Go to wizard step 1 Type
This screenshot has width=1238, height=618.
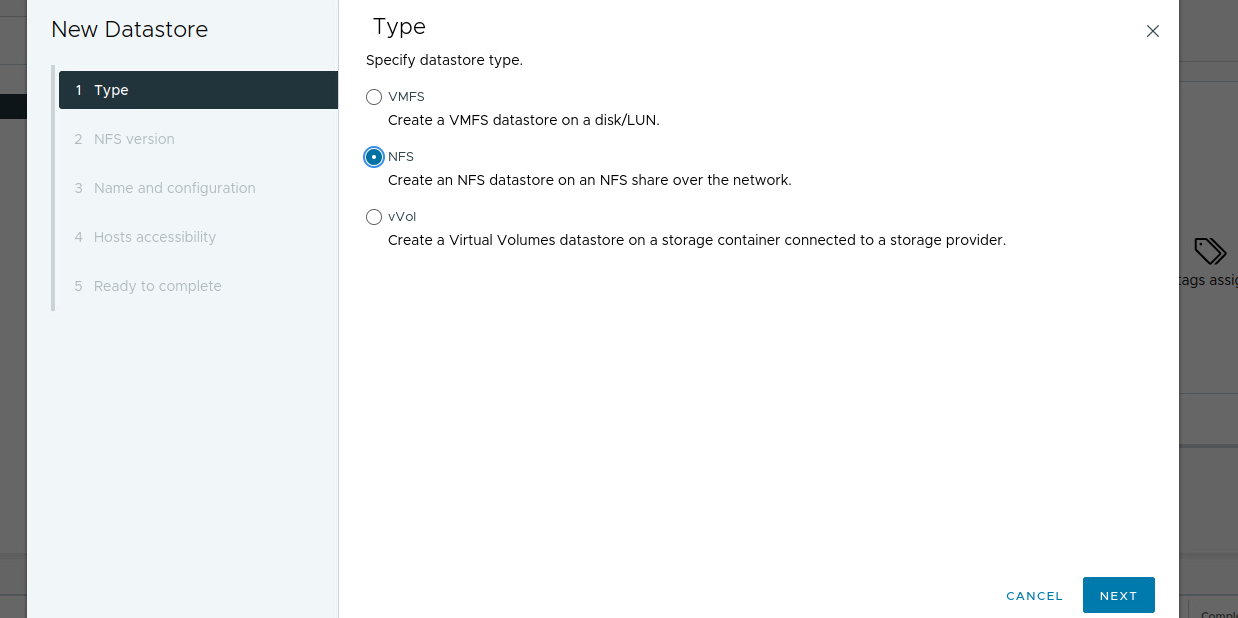(x=198, y=90)
